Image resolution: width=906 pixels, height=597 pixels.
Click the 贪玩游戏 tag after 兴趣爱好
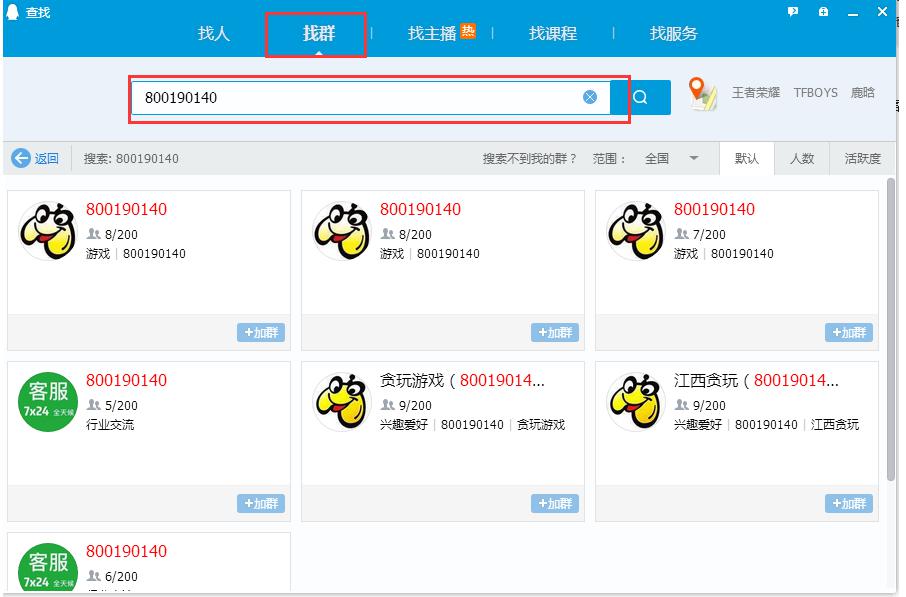541,425
